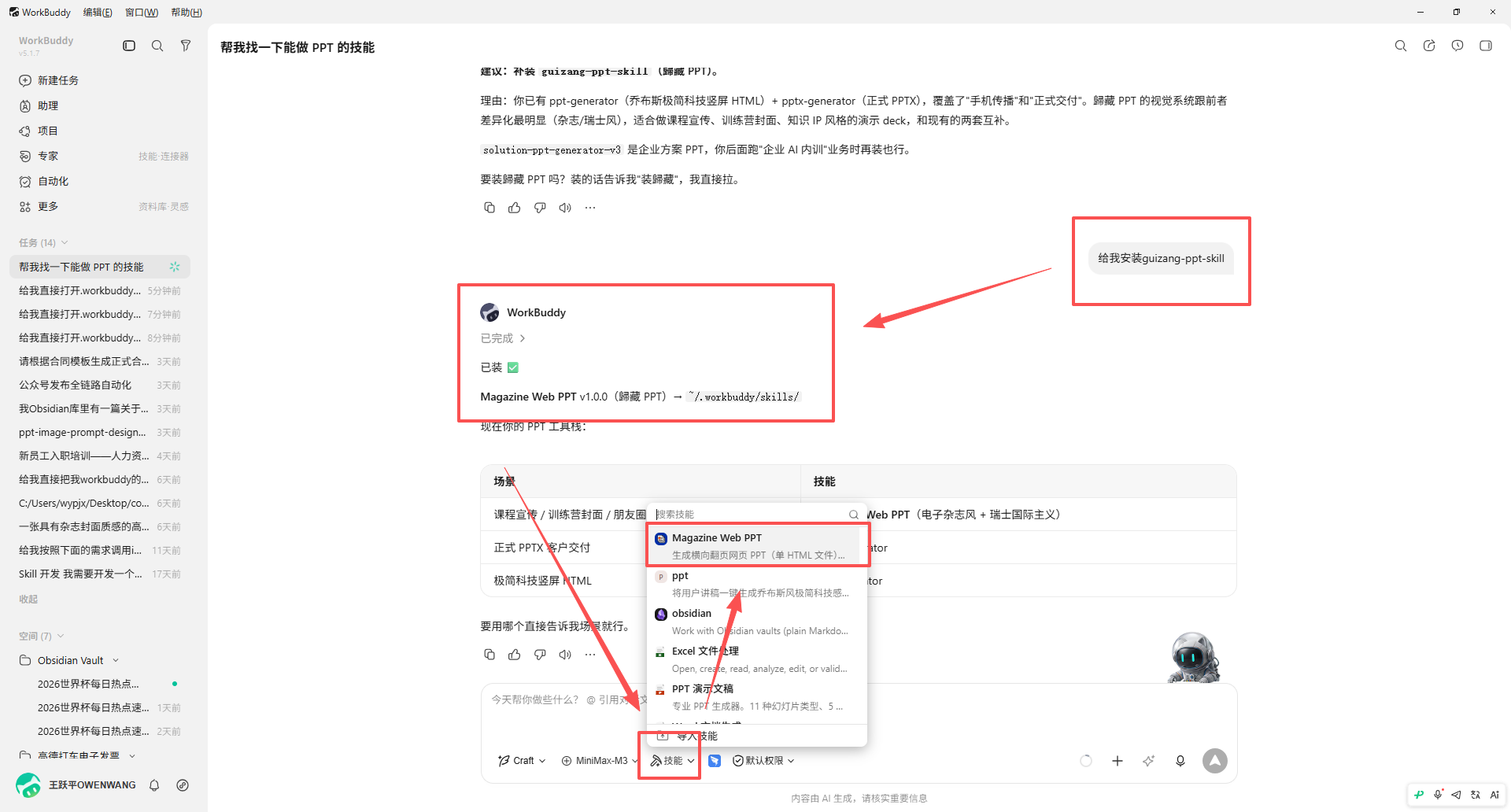Open more options under 我直接拉 reply
This screenshot has height=812, width=1511.
coord(590,208)
